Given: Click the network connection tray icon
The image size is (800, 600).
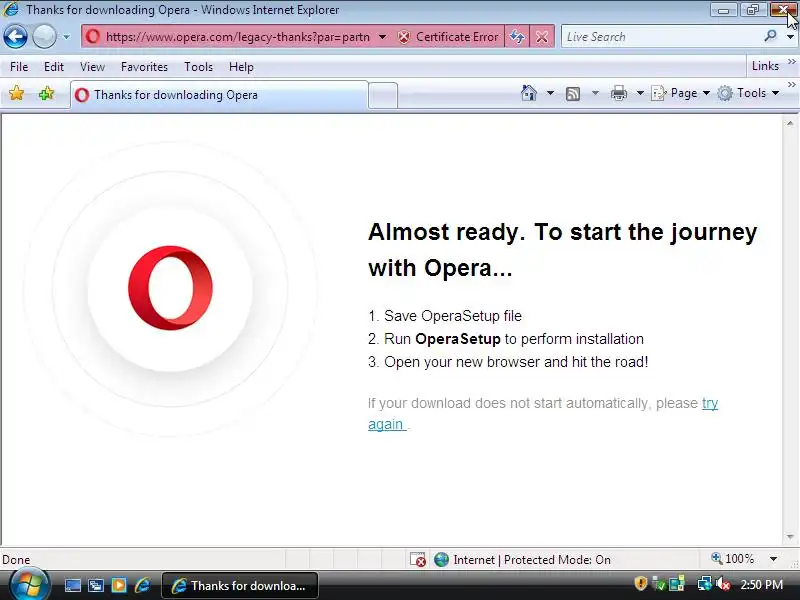Looking at the screenshot, I should [705, 583].
